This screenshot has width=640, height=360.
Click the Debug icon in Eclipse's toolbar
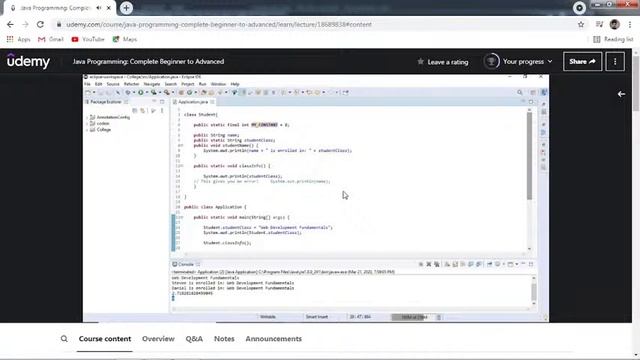pyautogui.click(x=128, y=93)
